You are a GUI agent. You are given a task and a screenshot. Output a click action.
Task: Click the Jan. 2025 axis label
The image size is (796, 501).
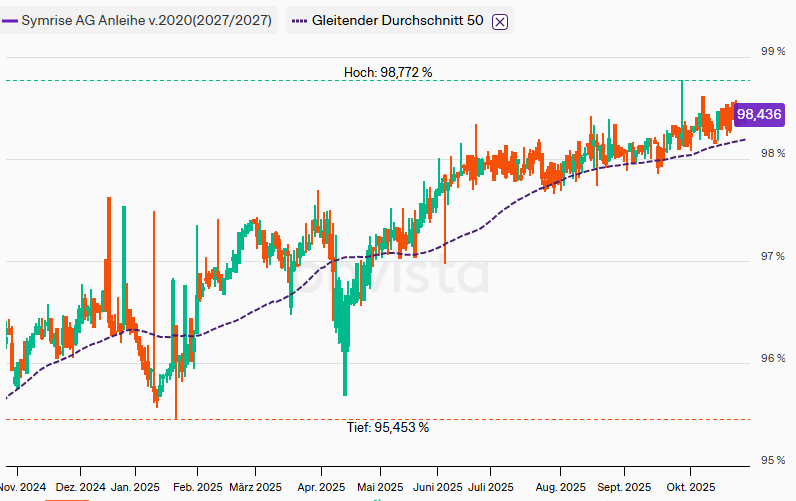pos(135,487)
